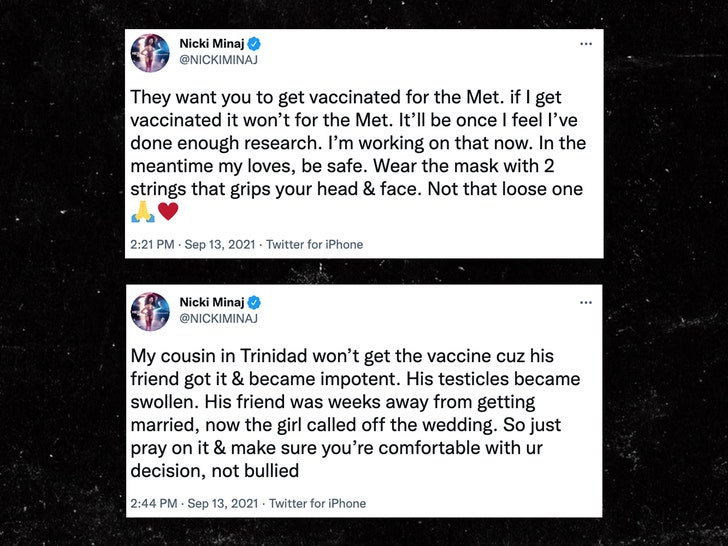Click the 2:21 PM timestamp

coord(153,245)
